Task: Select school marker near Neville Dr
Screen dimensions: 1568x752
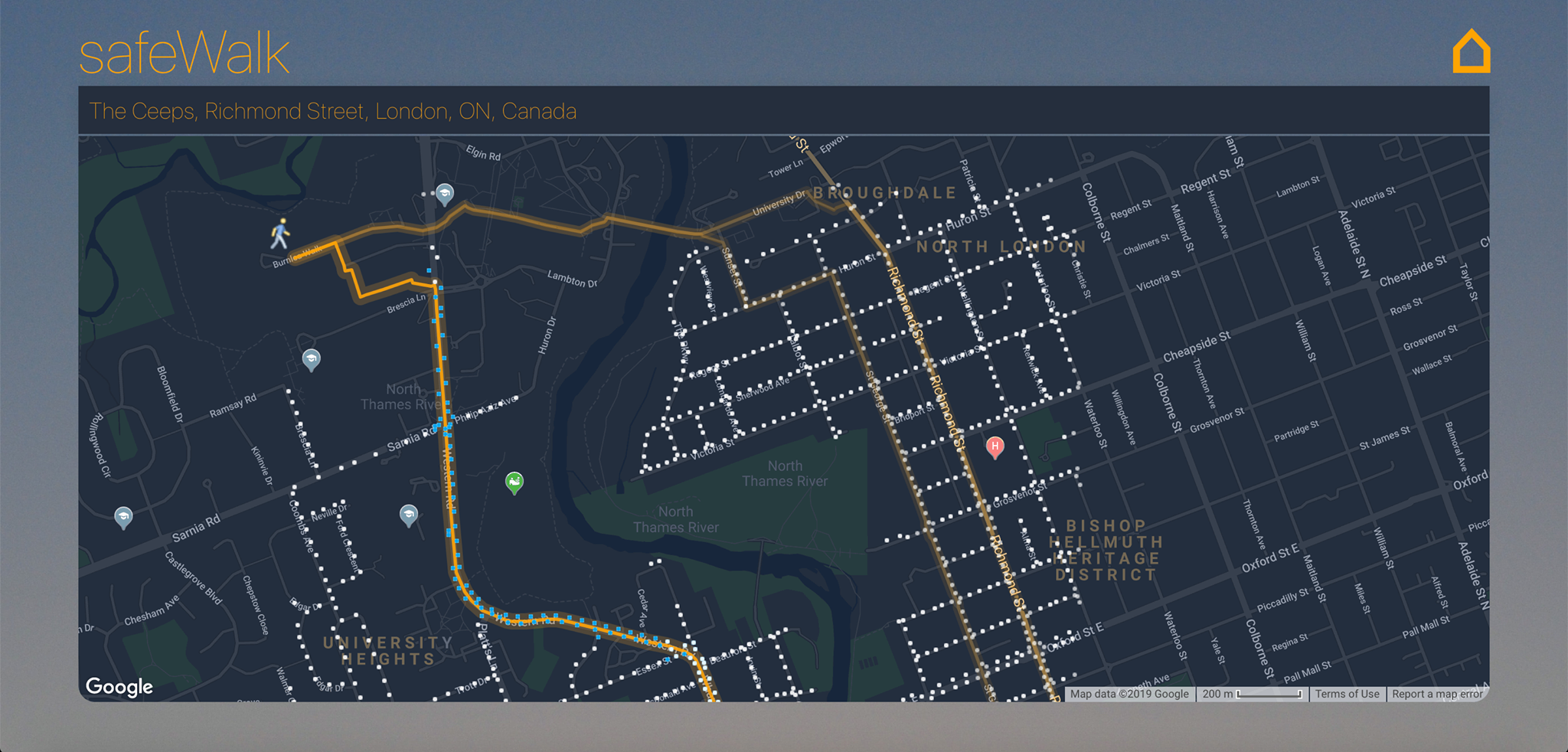Action: click(x=409, y=515)
